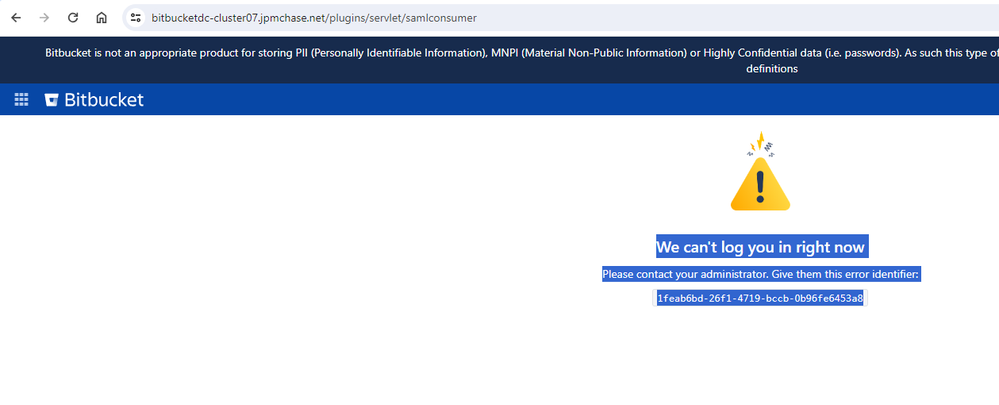Screen dimensions: 999x405
Task: Select the error identifier code 1feab6bd
Action: tap(760, 298)
